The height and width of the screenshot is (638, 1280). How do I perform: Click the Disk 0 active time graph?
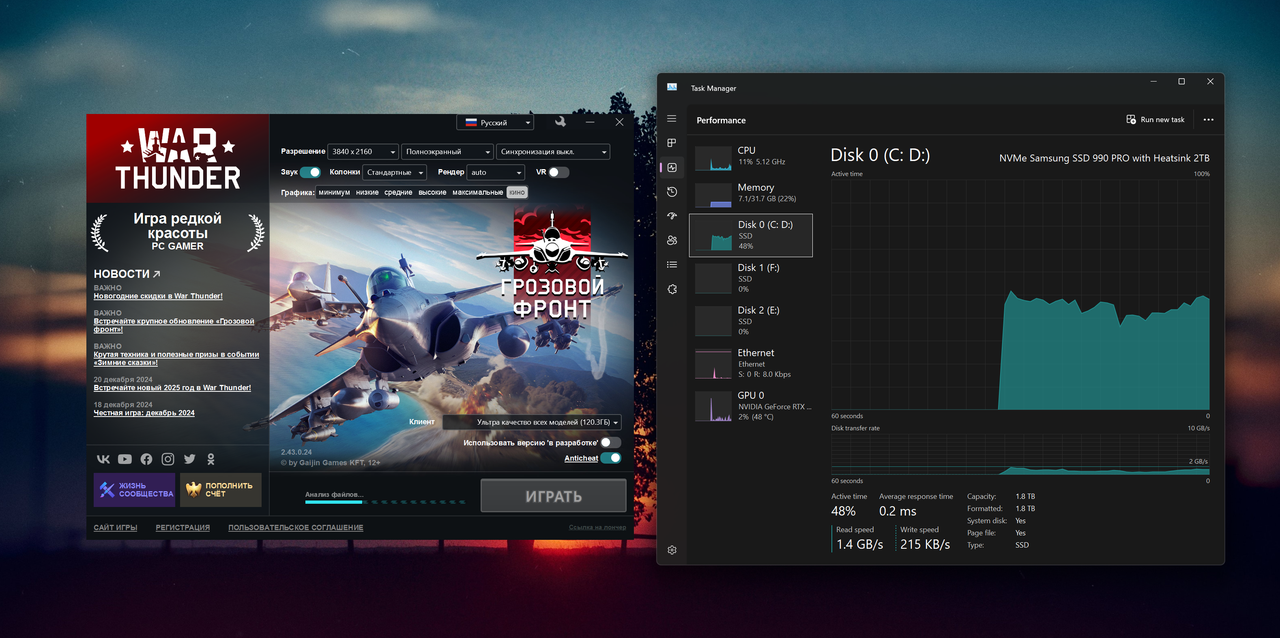[1020, 294]
